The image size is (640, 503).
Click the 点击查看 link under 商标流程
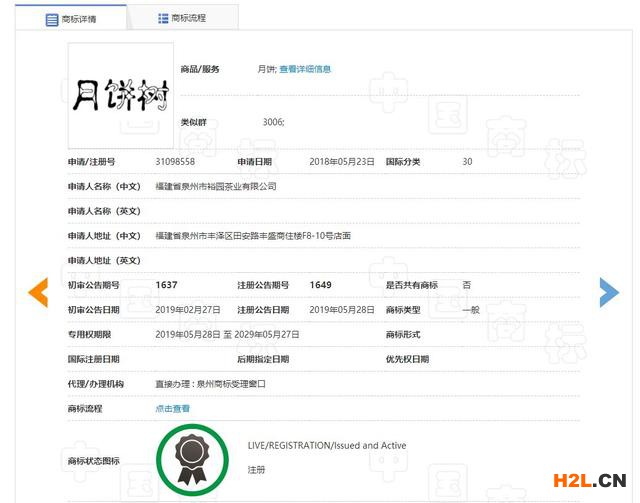pyautogui.click(x=172, y=409)
